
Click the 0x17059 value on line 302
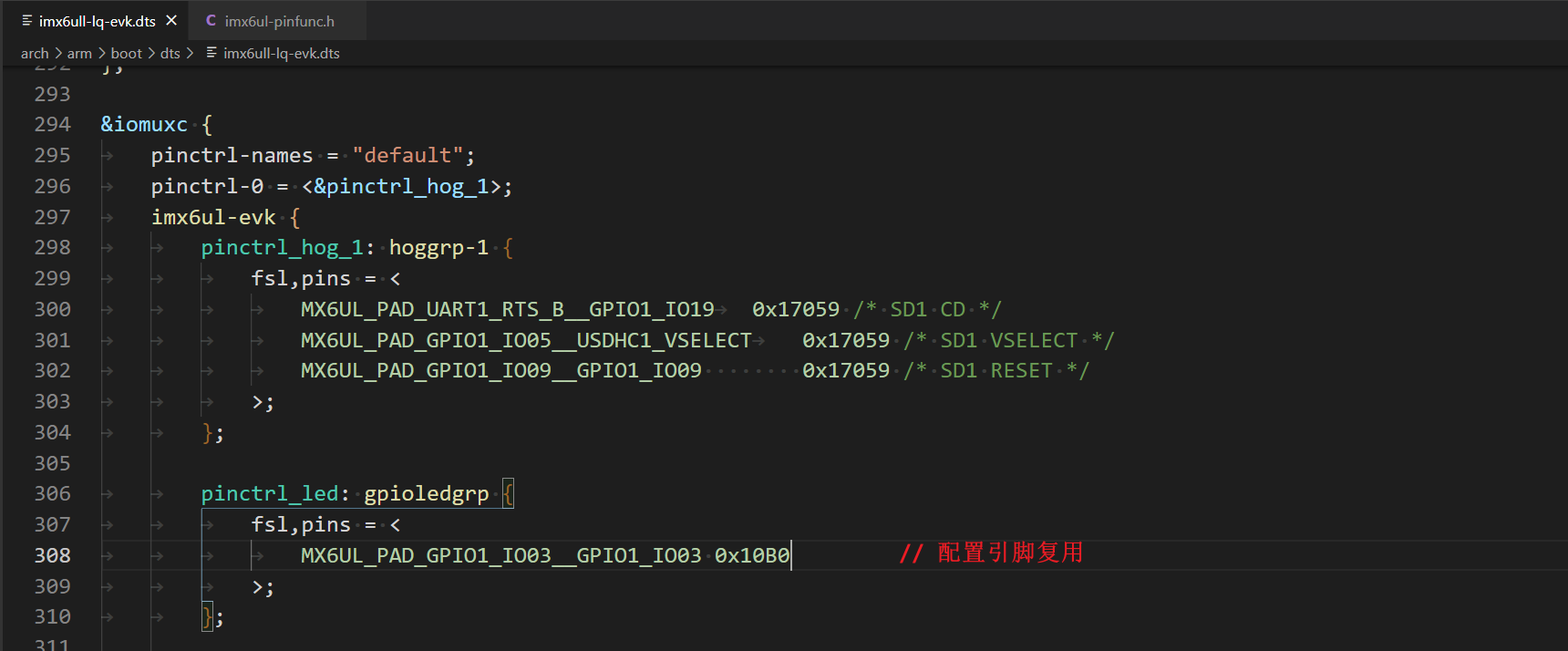(x=846, y=370)
